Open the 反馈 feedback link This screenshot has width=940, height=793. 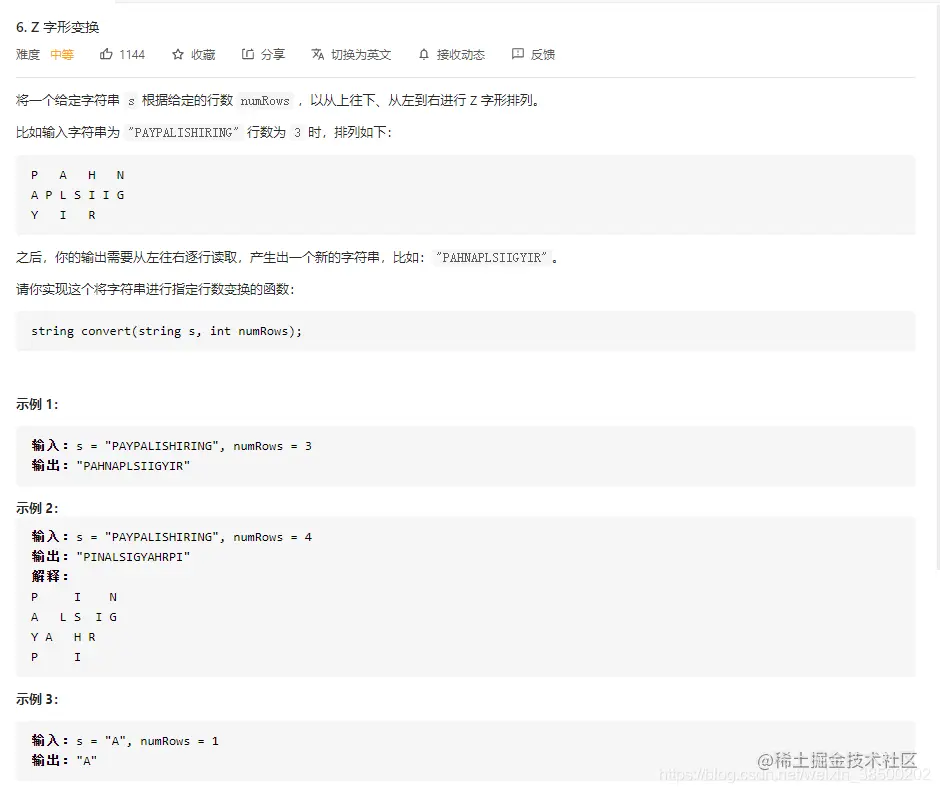click(x=543, y=55)
